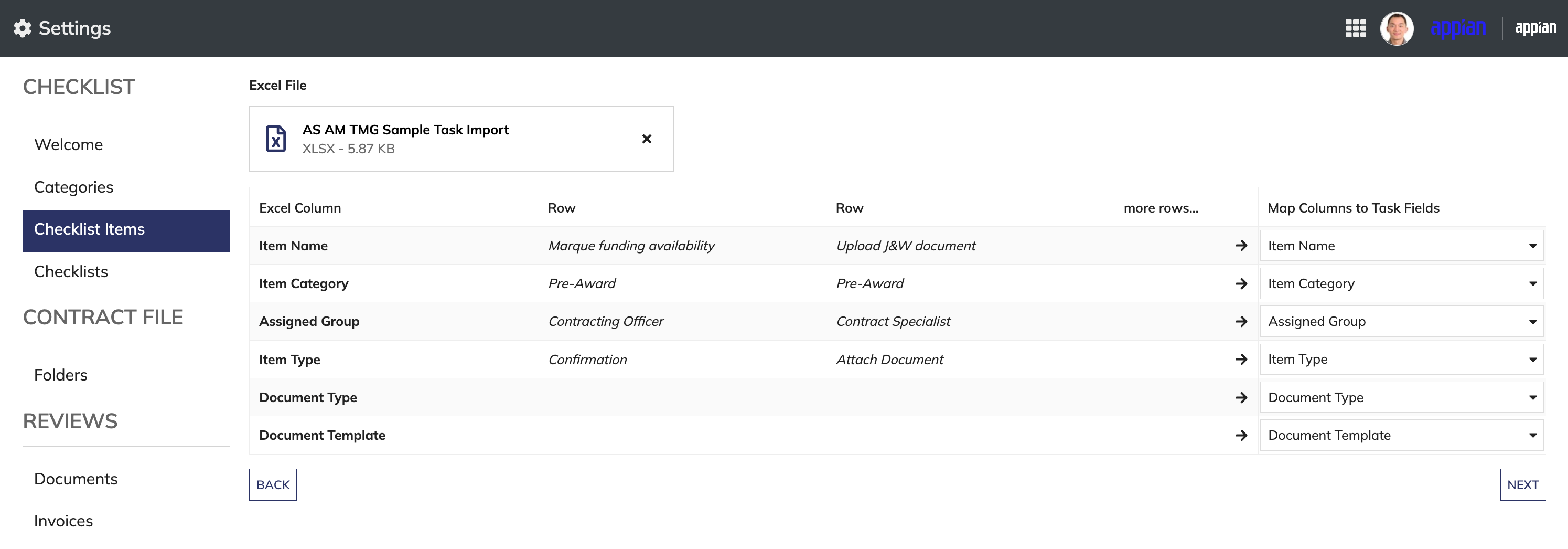
Task: Click the Excel file icon
Action: pos(276,139)
